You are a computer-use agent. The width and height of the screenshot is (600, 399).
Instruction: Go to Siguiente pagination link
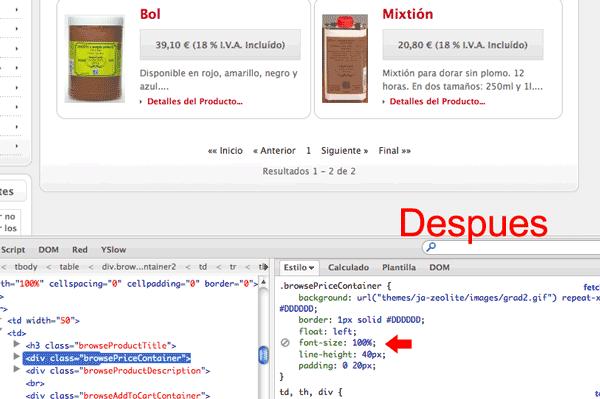click(x=344, y=151)
